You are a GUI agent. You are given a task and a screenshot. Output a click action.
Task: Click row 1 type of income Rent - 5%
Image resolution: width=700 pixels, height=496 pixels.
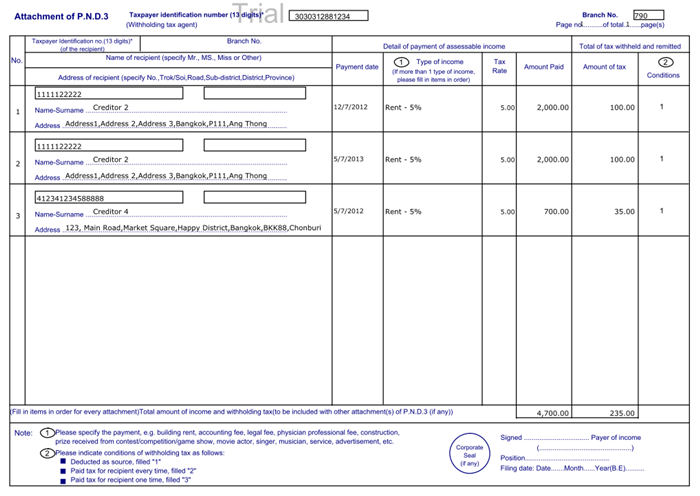tap(403, 108)
